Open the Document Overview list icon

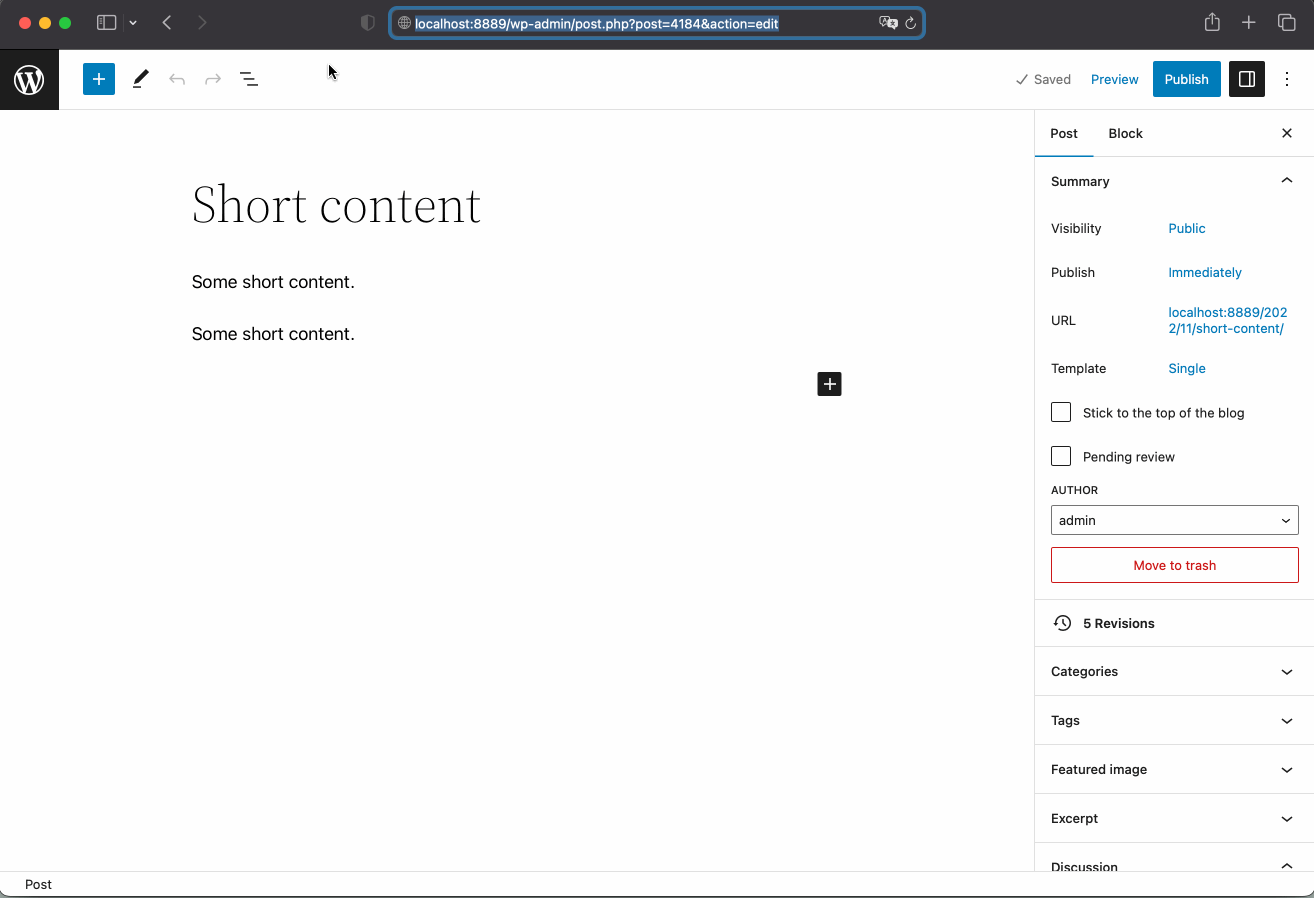pos(248,79)
